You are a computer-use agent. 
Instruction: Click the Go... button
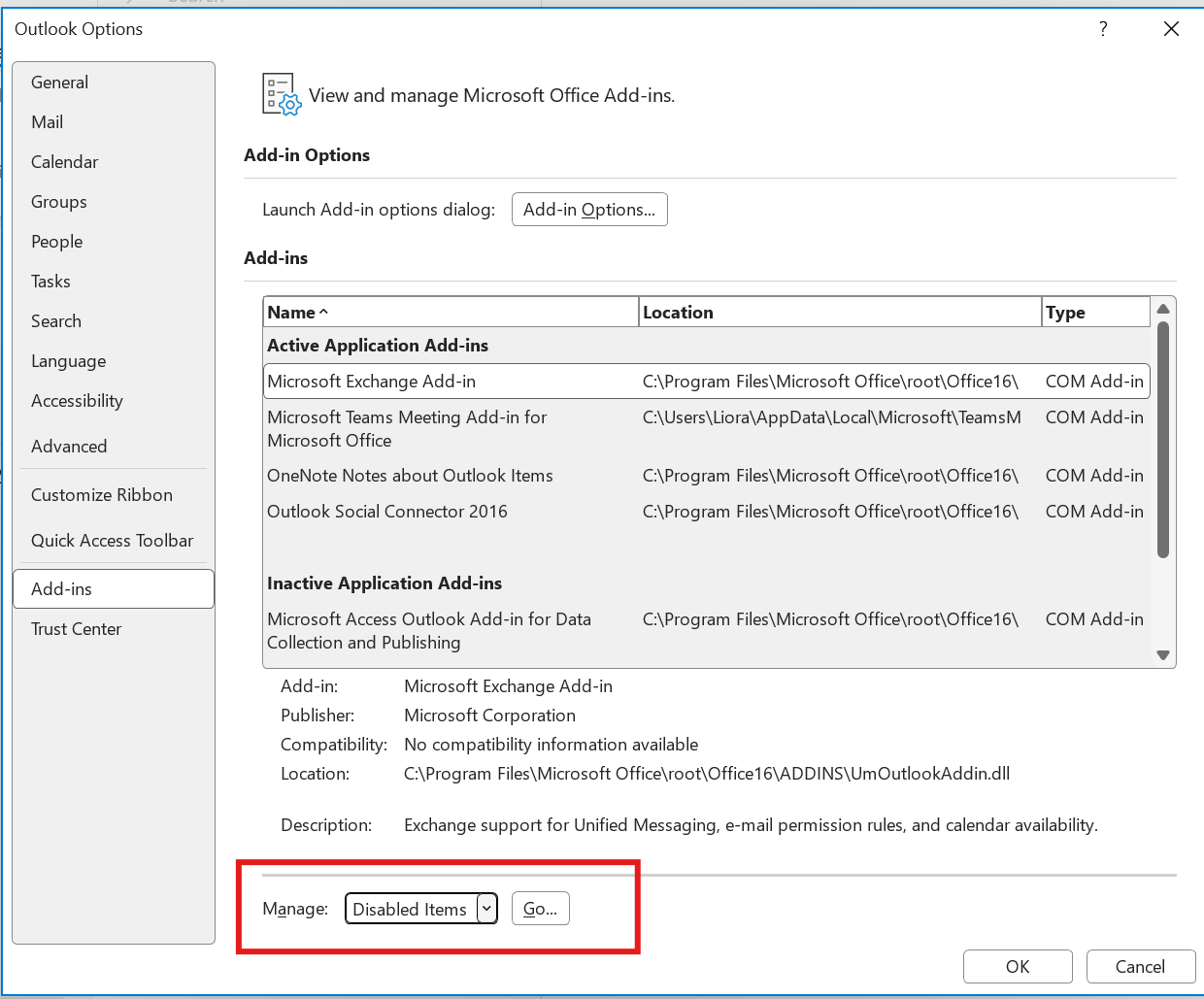tap(541, 909)
